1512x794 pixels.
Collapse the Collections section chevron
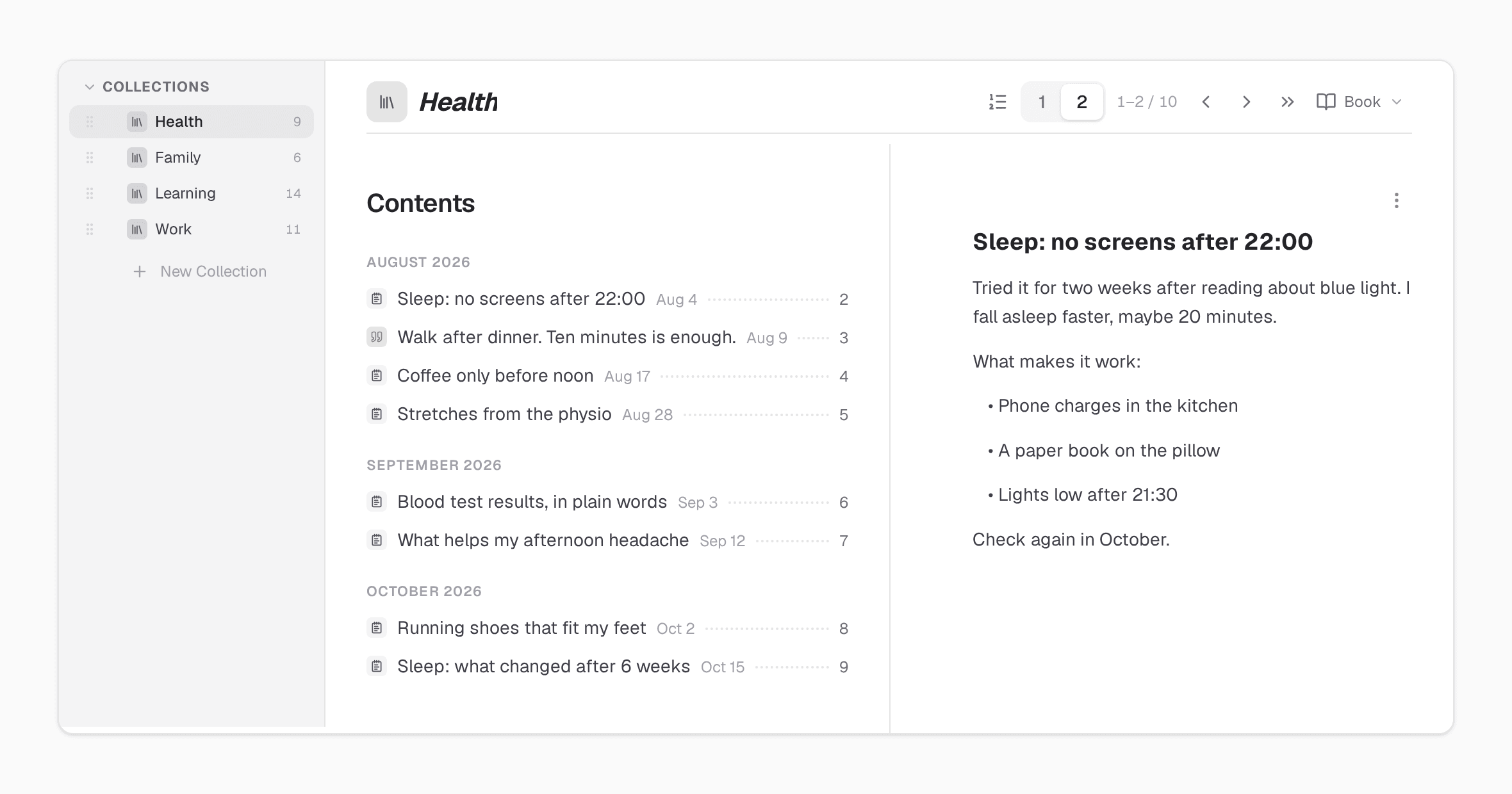(90, 86)
